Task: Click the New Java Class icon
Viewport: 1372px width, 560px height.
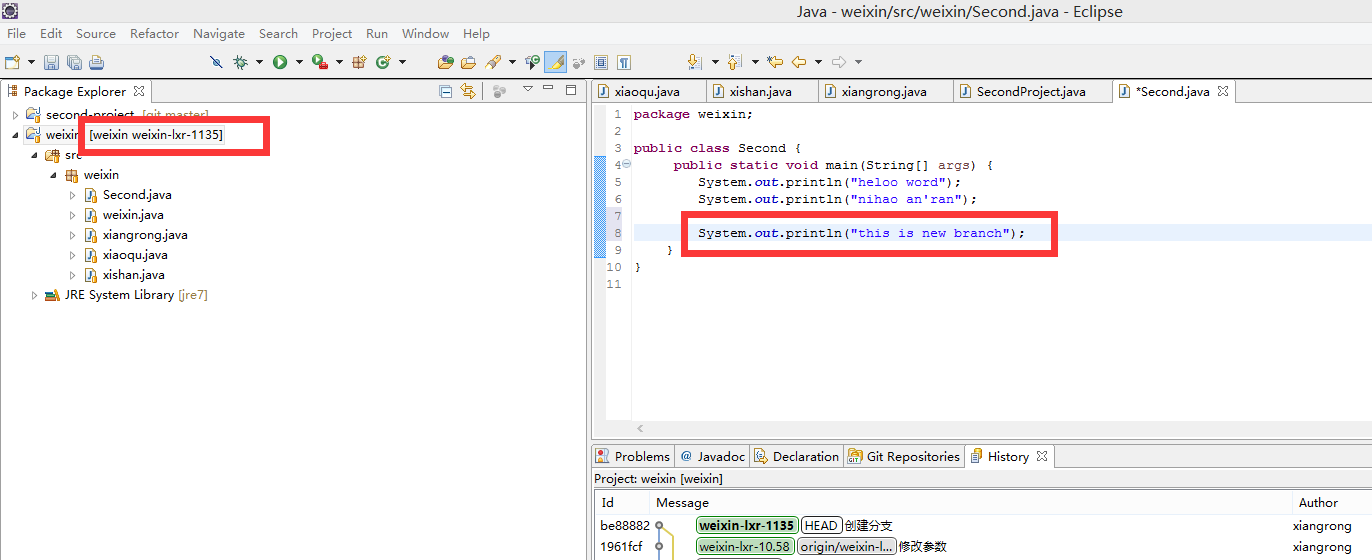Action: (x=383, y=62)
